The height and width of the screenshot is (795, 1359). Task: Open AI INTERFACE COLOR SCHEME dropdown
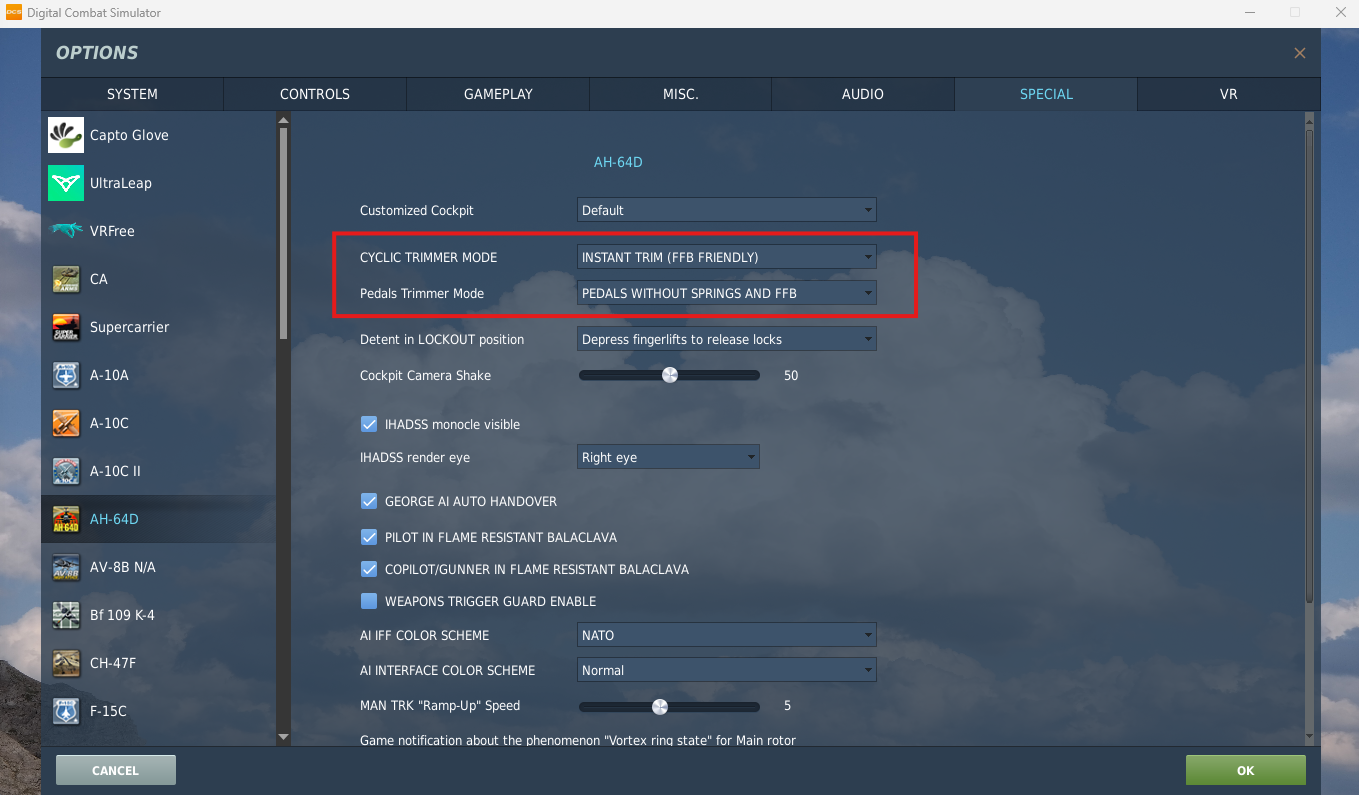click(x=727, y=670)
